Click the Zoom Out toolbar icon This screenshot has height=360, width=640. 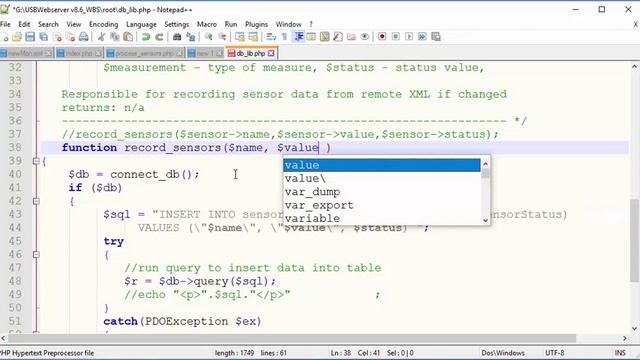[222, 37]
